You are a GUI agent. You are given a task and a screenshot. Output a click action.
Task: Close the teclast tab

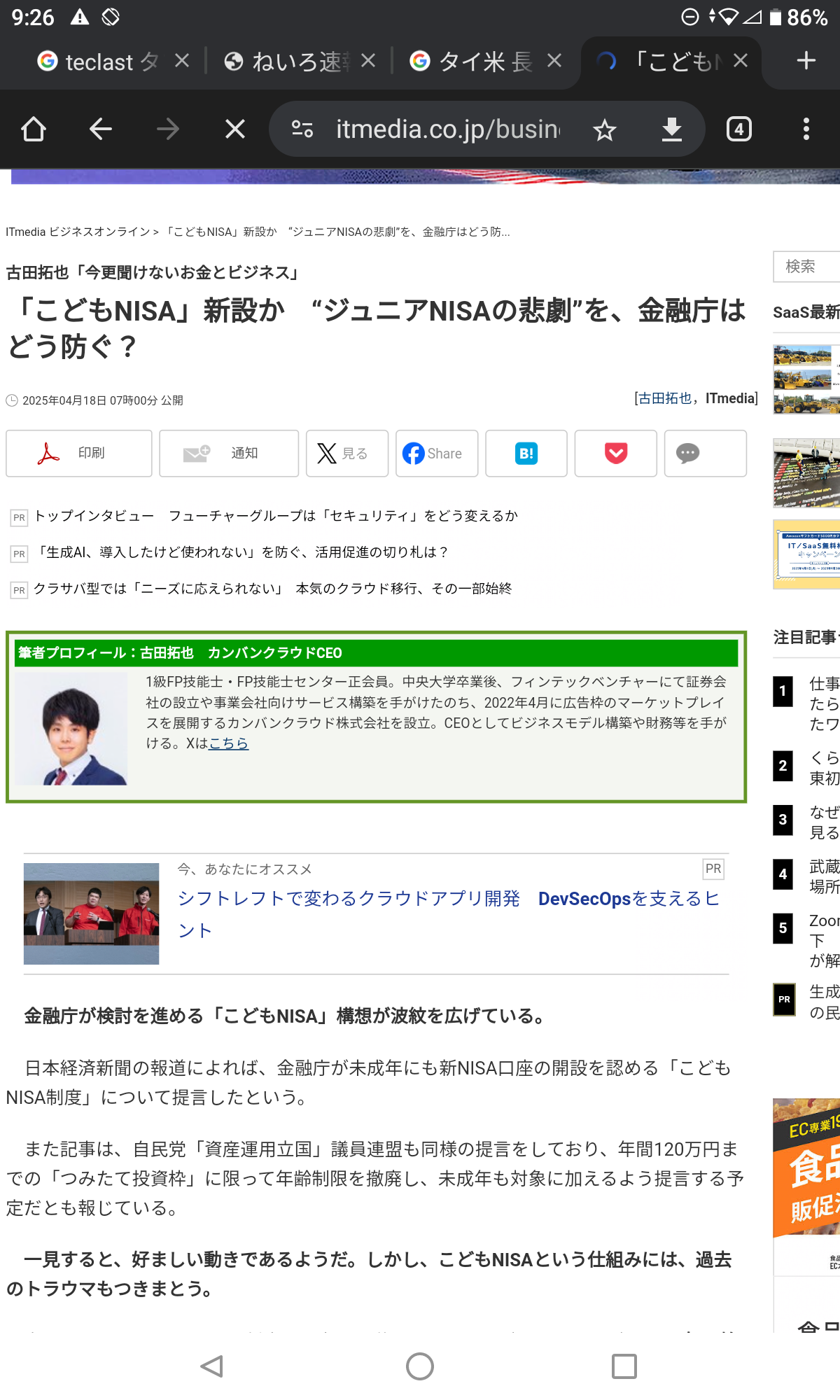(x=182, y=62)
